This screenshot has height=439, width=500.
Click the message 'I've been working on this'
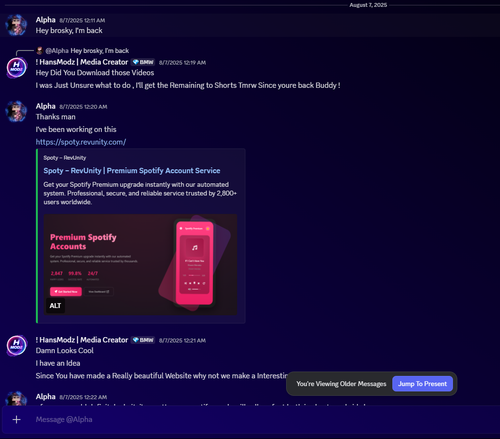coord(76,129)
